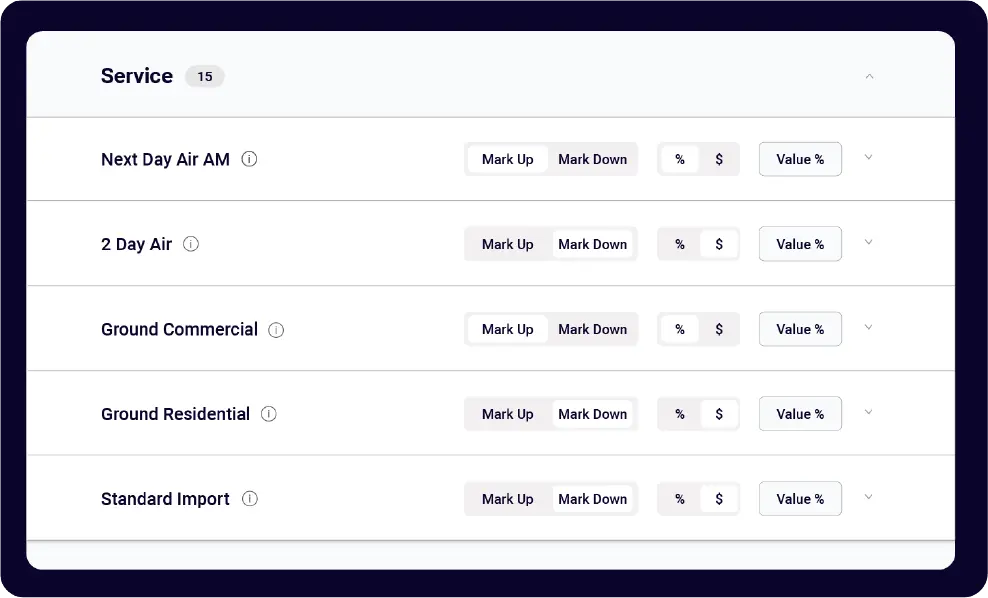
Task: Click the Ground Commercial info icon
Action: click(276, 329)
